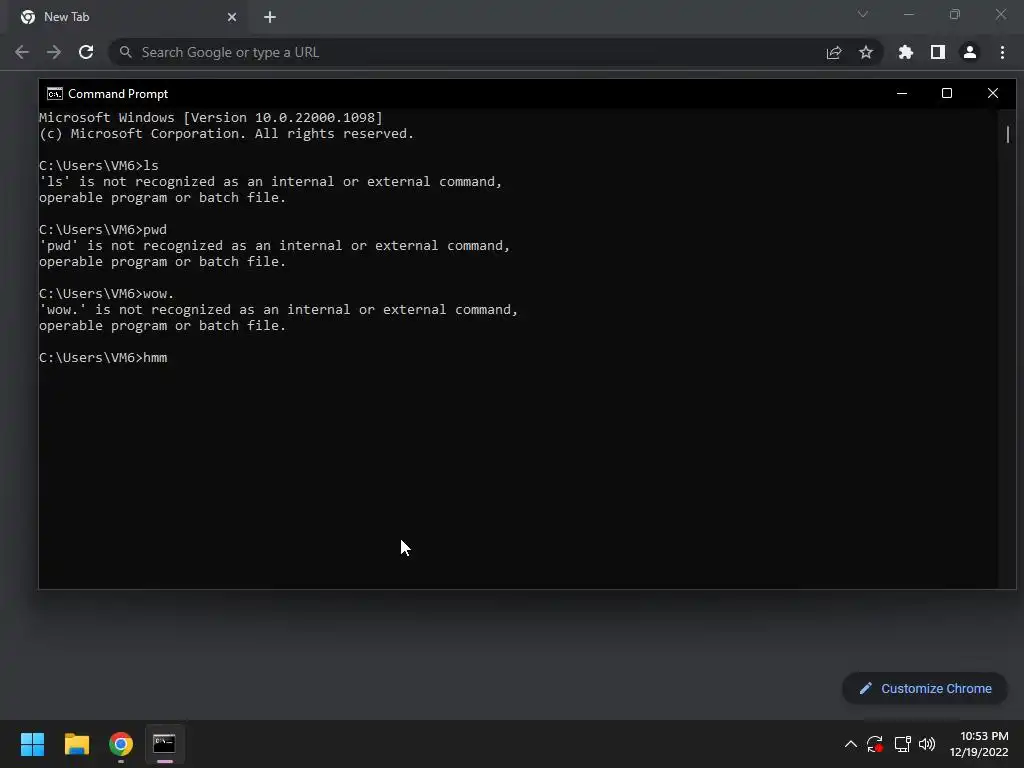The width and height of the screenshot is (1024, 768).
Task: Open volume speaker tray icon
Action: coord(927,744)
